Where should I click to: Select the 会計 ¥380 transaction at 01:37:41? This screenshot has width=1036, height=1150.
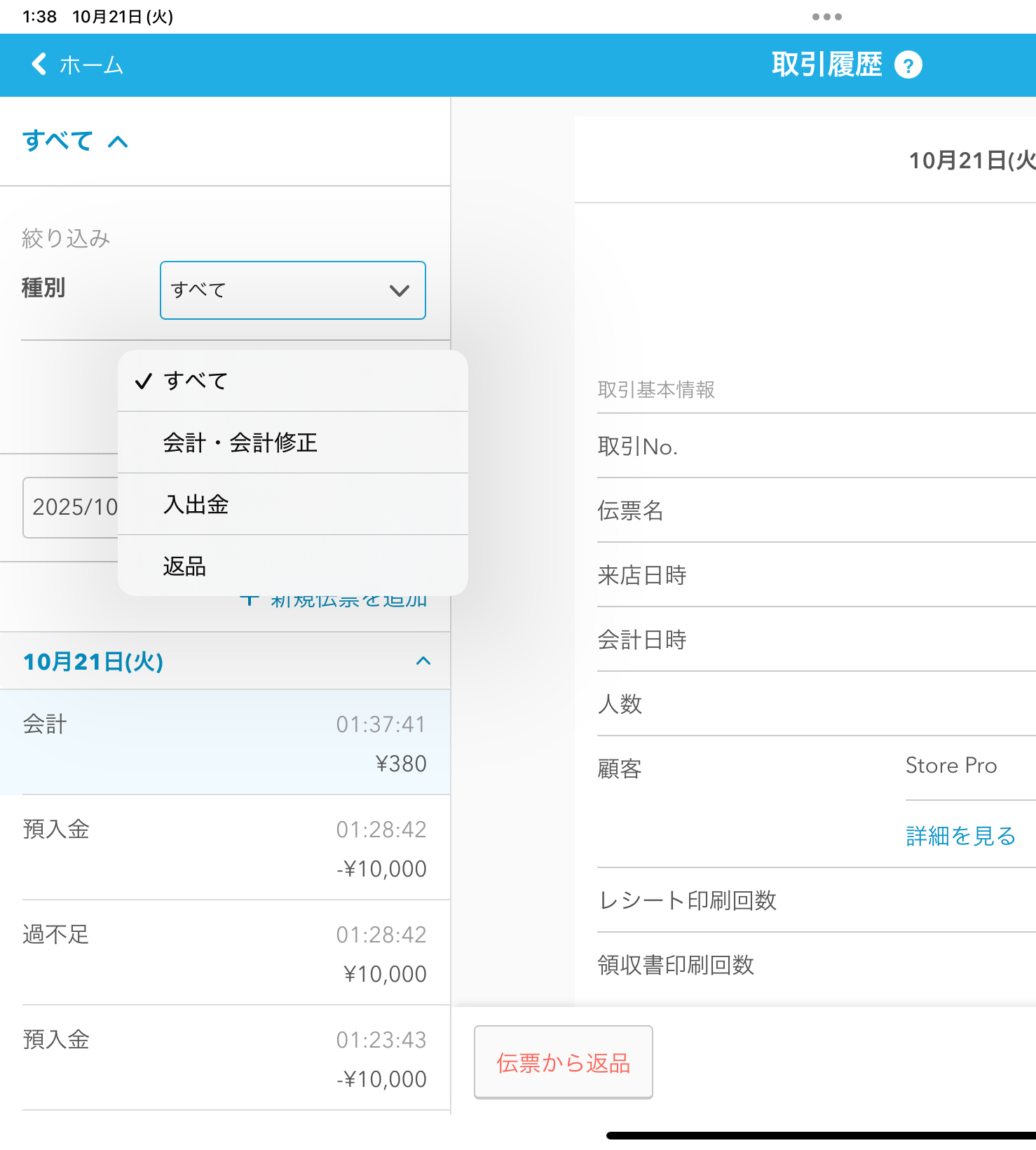tap(224, 743)
